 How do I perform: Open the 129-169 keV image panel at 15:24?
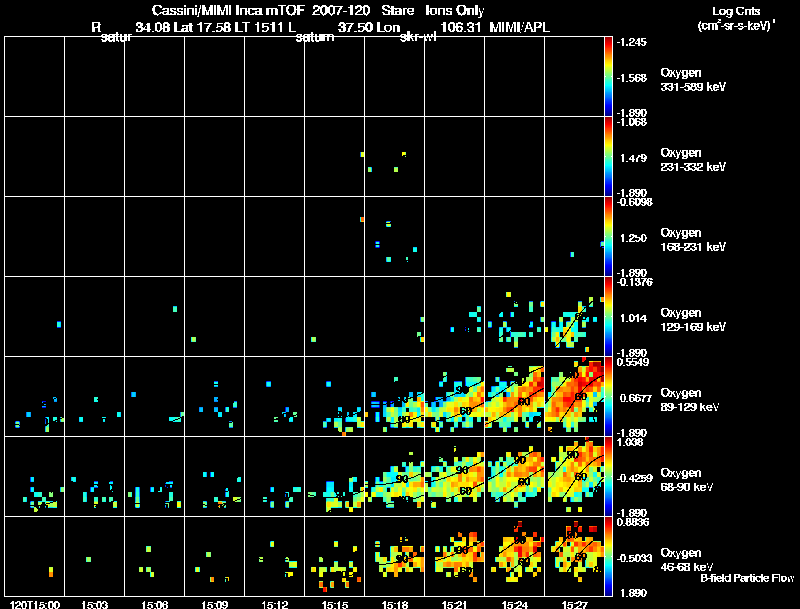(x=514, y=317)
